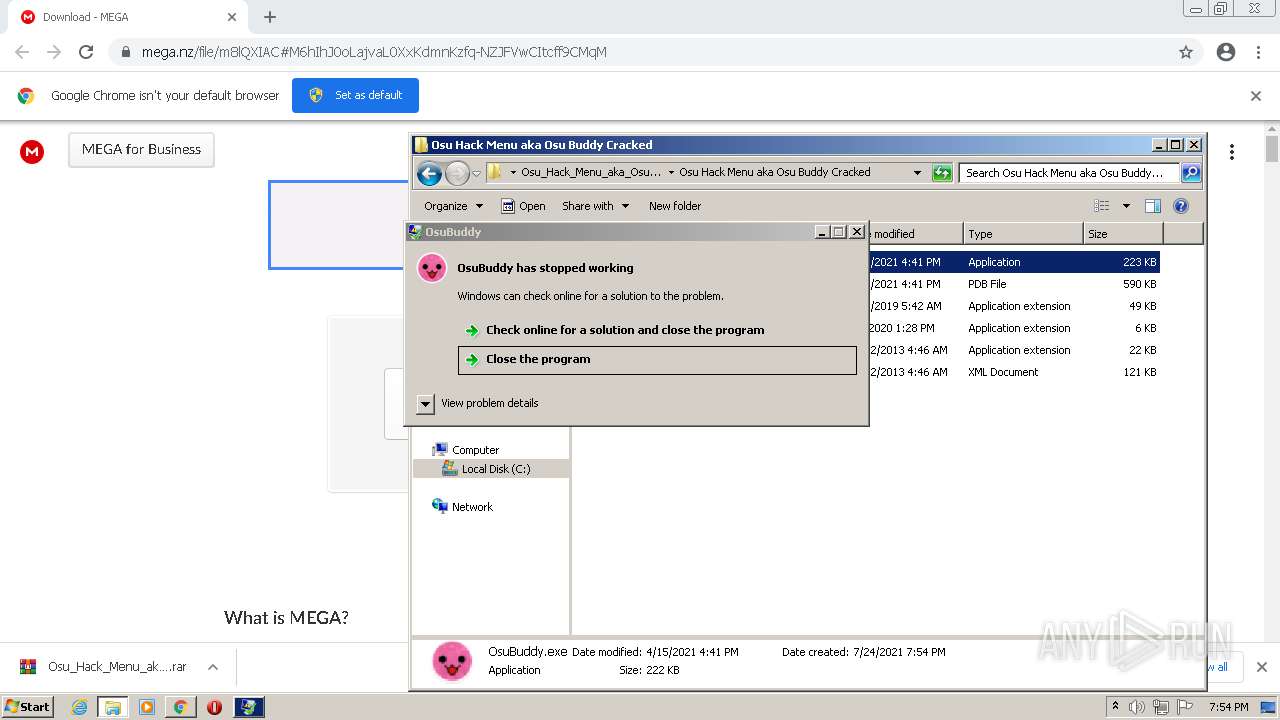
Task: Show hidden tray icons arrow
Action: coord(1116,707)
